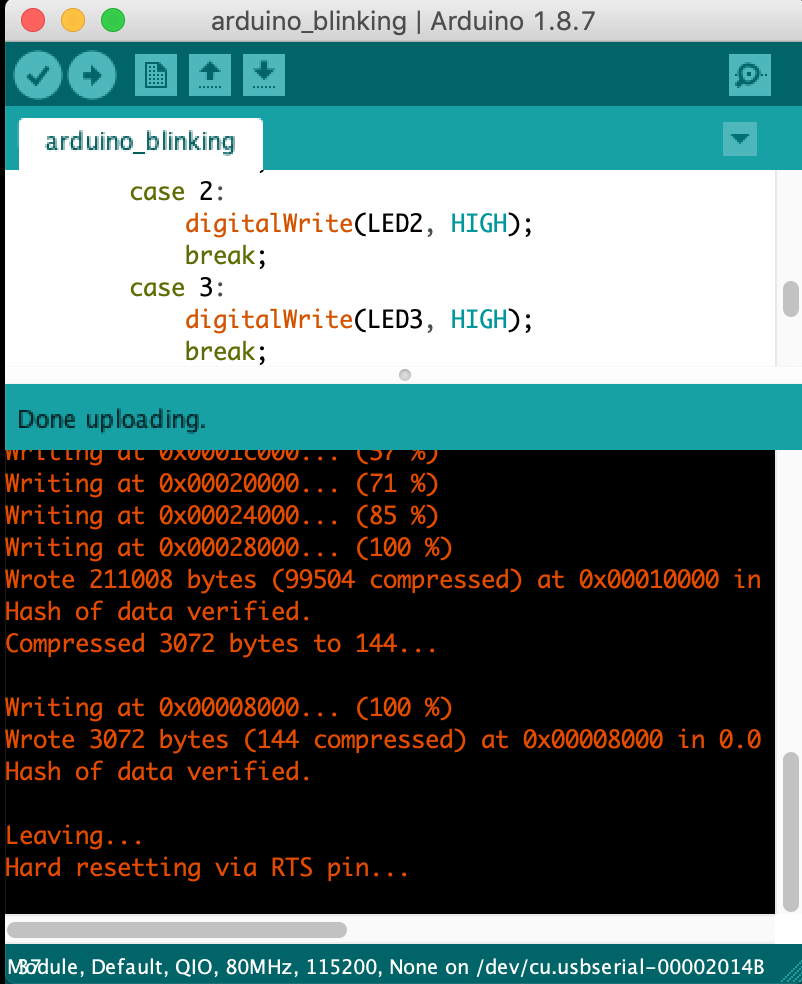Click the "Writing at 0x00020000... (71 %)" line
Image resolution: width=802 pixels, height=984 pixels.
(x=222, y=484)
